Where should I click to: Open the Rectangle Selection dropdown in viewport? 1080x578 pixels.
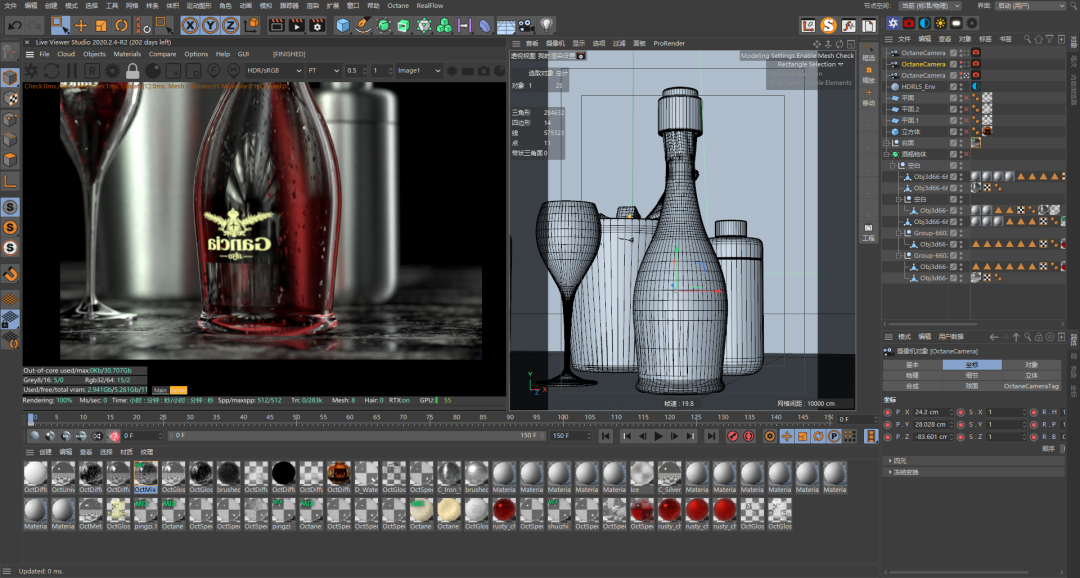[810, 65]
